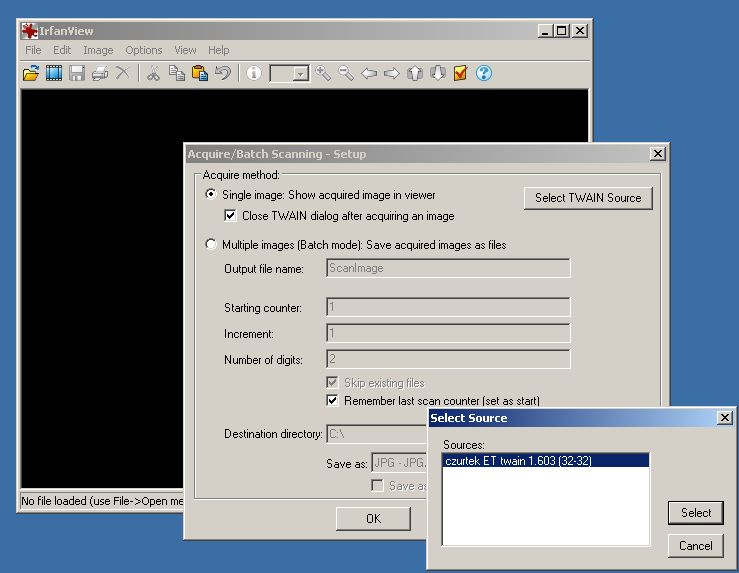Click the Save floppy disk icon
The width and height of the screenshot is (739, 573).
77,74
